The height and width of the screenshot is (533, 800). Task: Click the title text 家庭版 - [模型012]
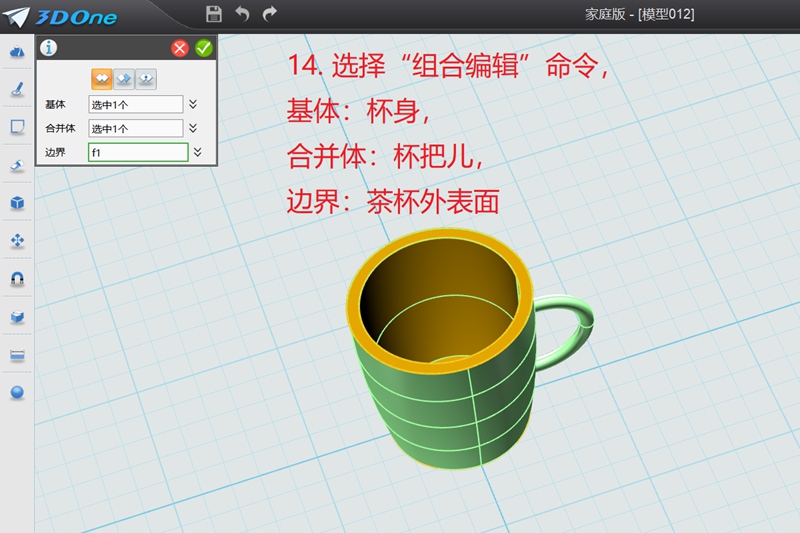tap(639, 14)
